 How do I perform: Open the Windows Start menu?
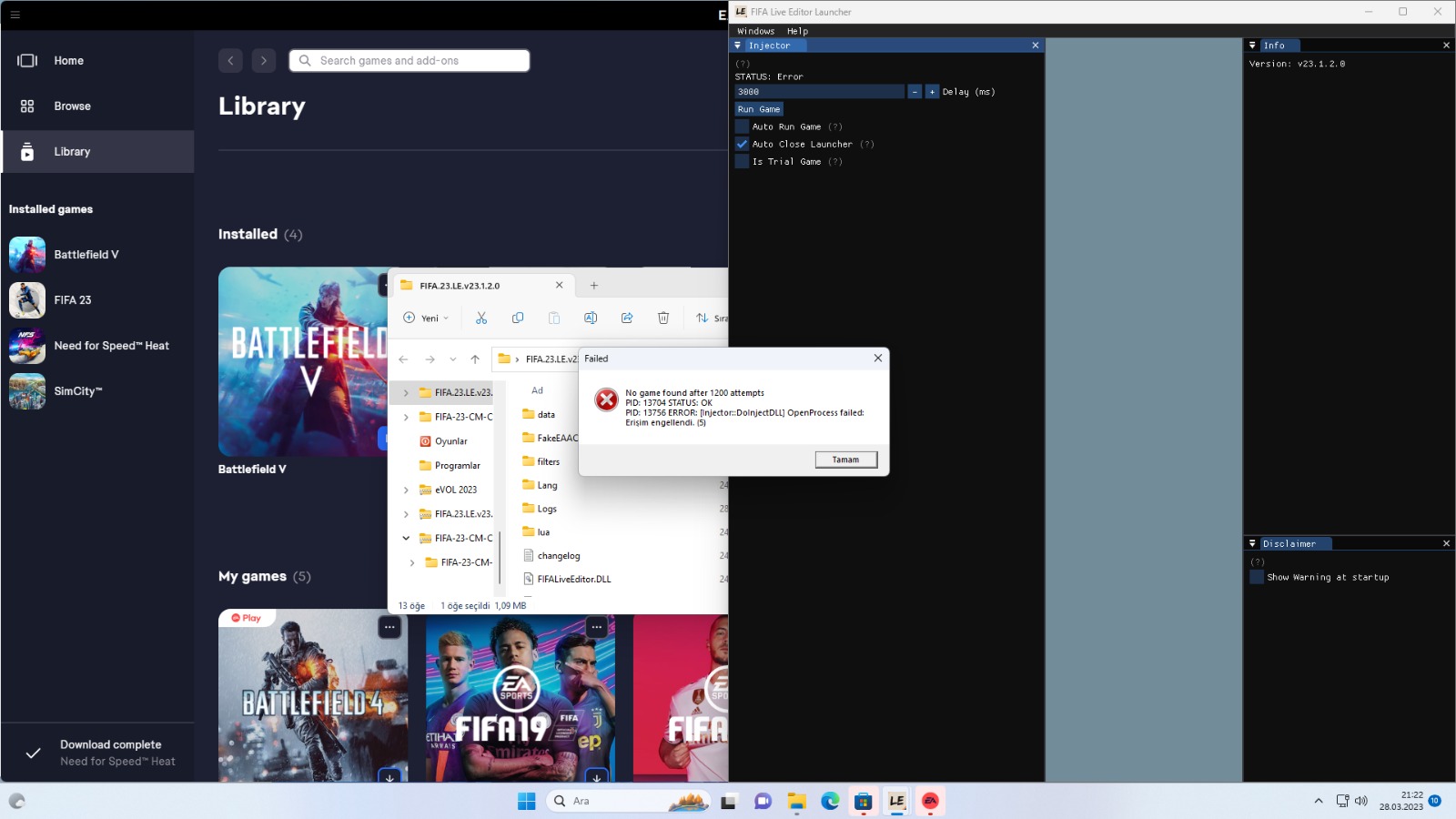point(527,801)
